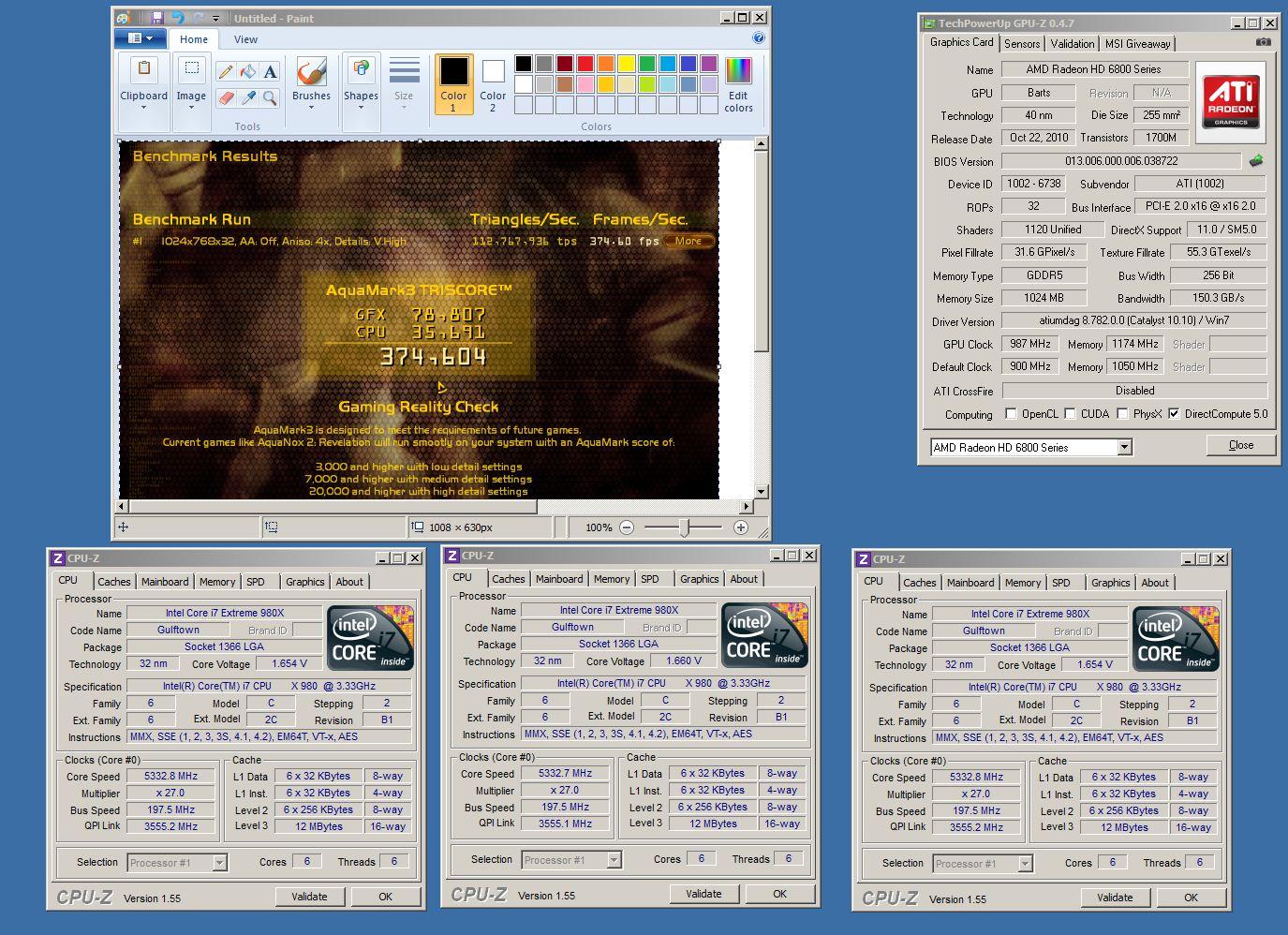Click zoom out minus button in Paint
This screenshot has width=1288, height=935.
tap(627, 527)
